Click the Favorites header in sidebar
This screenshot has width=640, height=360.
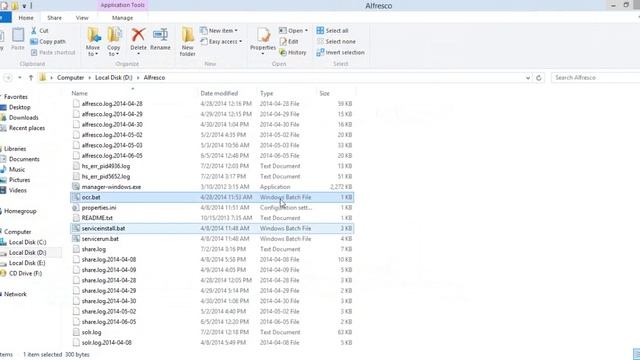coord(16,97)
